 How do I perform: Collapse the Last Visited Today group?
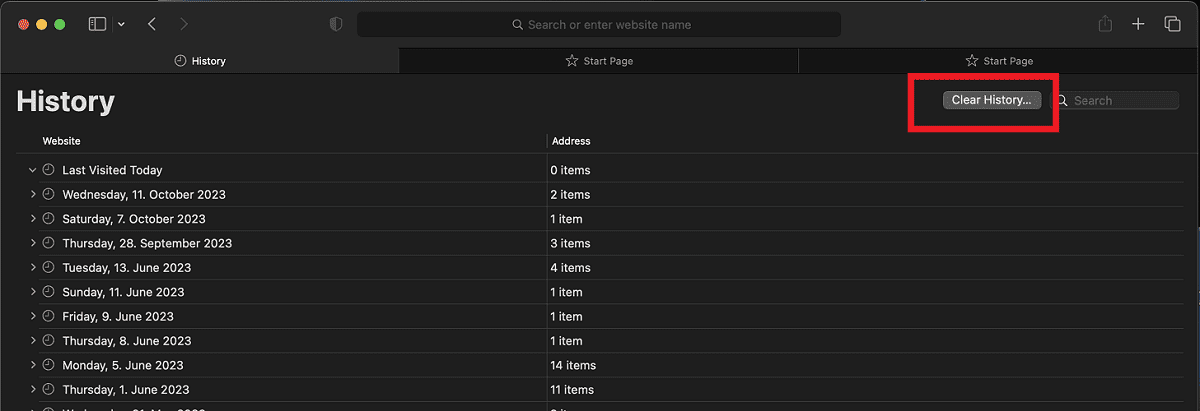[32, 170]
